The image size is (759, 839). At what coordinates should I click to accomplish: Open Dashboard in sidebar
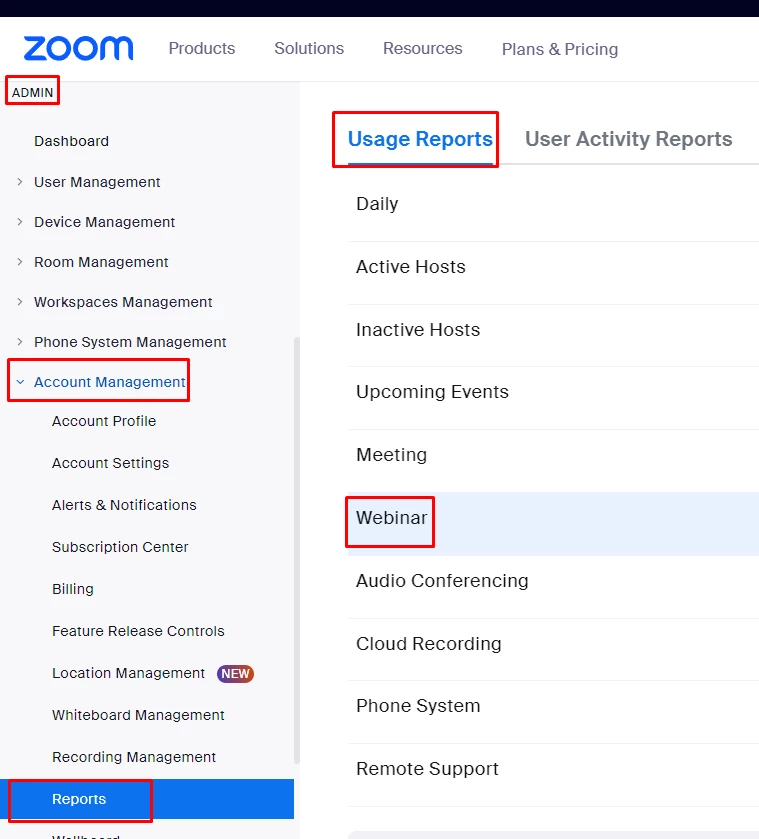(71, 141)
